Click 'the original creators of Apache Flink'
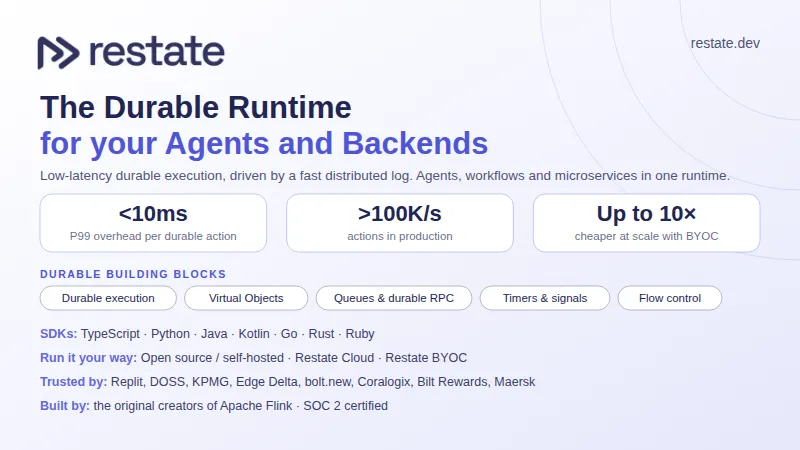The width and height of the screenshot is (800, 450). 193,406
